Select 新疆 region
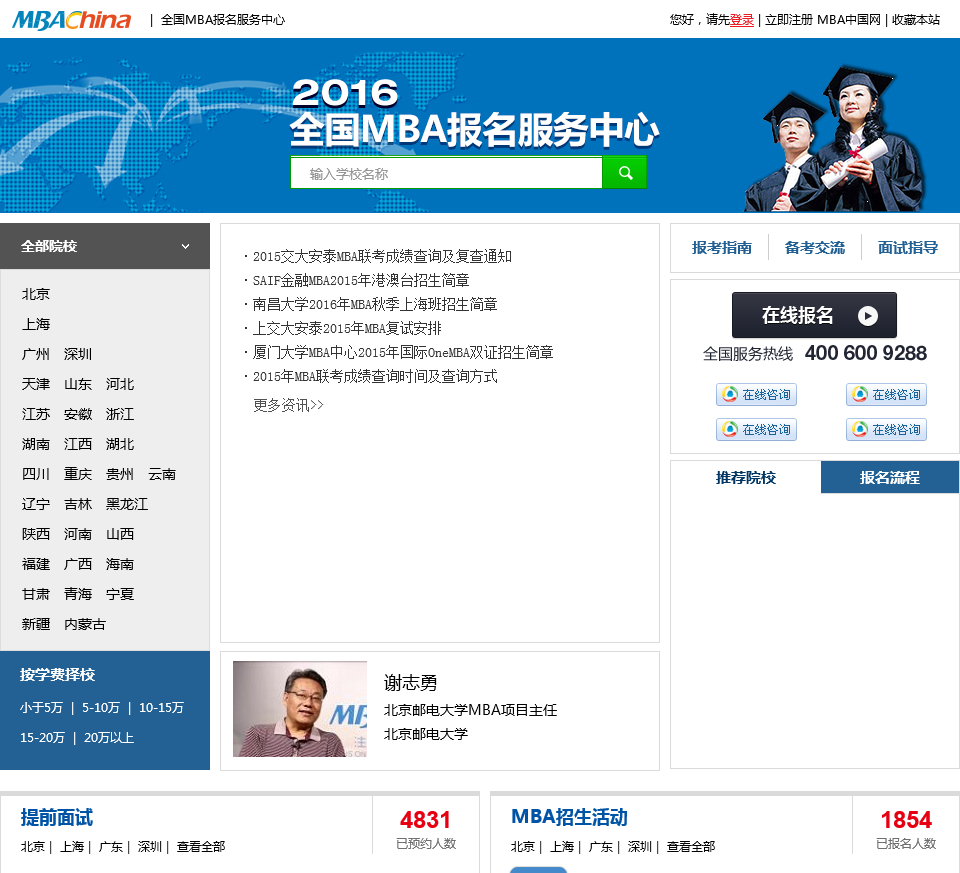This screenshot has height=873, width=960. tap(36, 624)
